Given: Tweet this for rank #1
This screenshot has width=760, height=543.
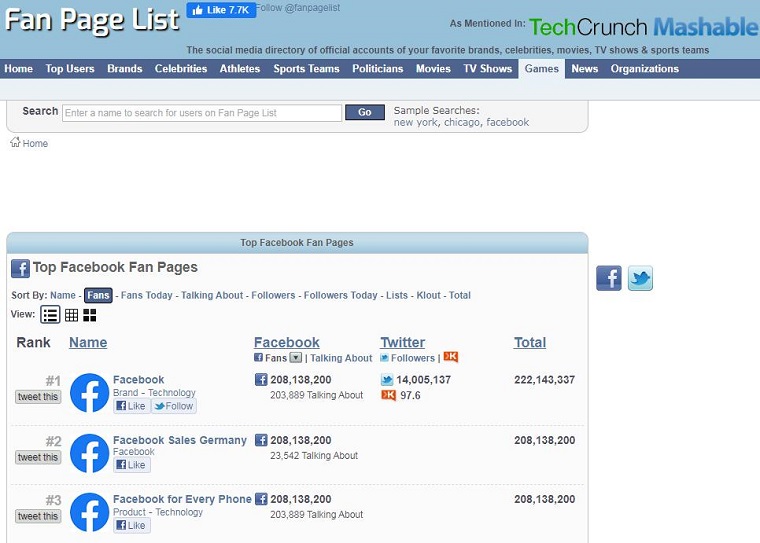Looking at the screenshot, I should point(38,397).
